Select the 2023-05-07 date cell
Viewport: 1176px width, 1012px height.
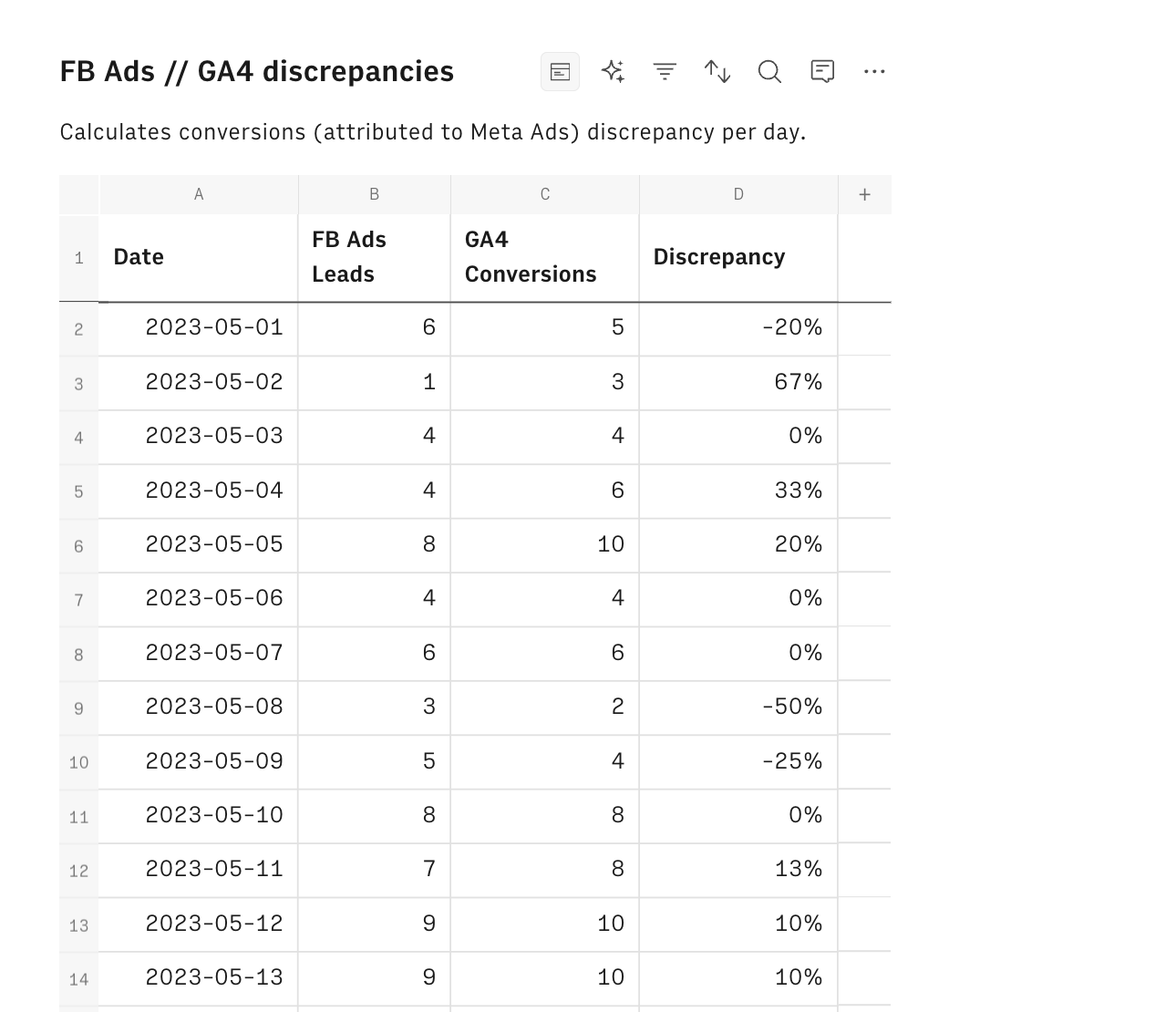click(x=199, y=654)
